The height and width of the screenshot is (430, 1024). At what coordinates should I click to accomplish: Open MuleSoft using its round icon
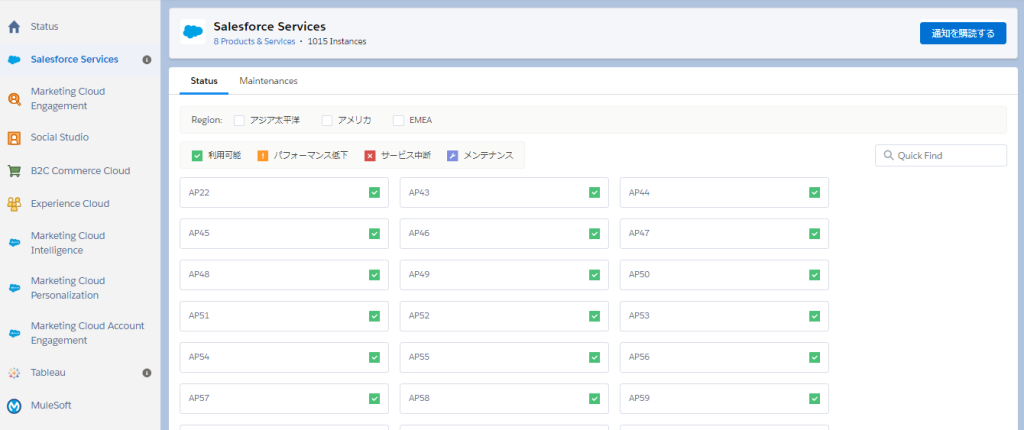[x=14, y=406]
